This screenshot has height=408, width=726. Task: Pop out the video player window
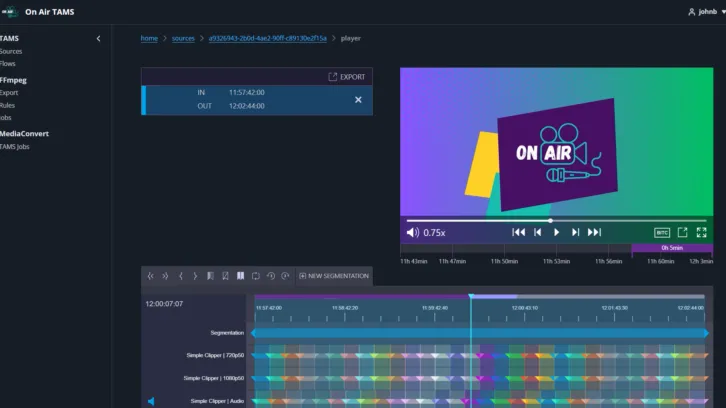click(x=682, y=232)
